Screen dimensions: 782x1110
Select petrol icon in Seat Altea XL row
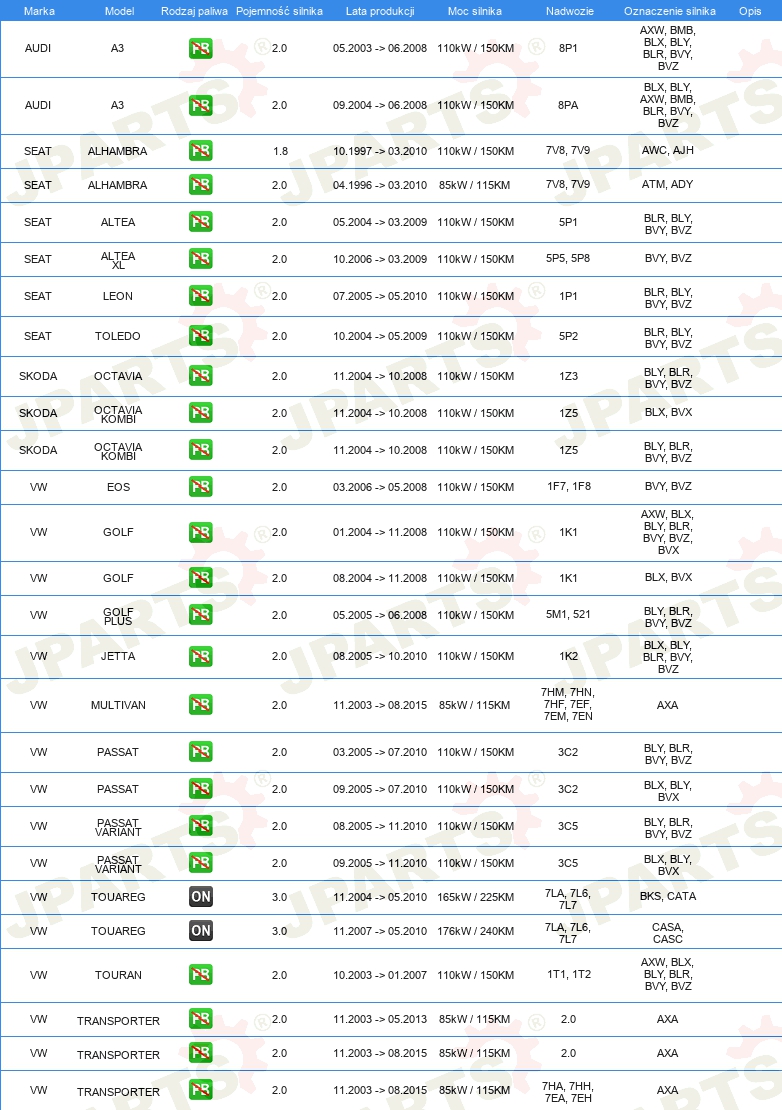pyautogui.click(x=201, y=259)
